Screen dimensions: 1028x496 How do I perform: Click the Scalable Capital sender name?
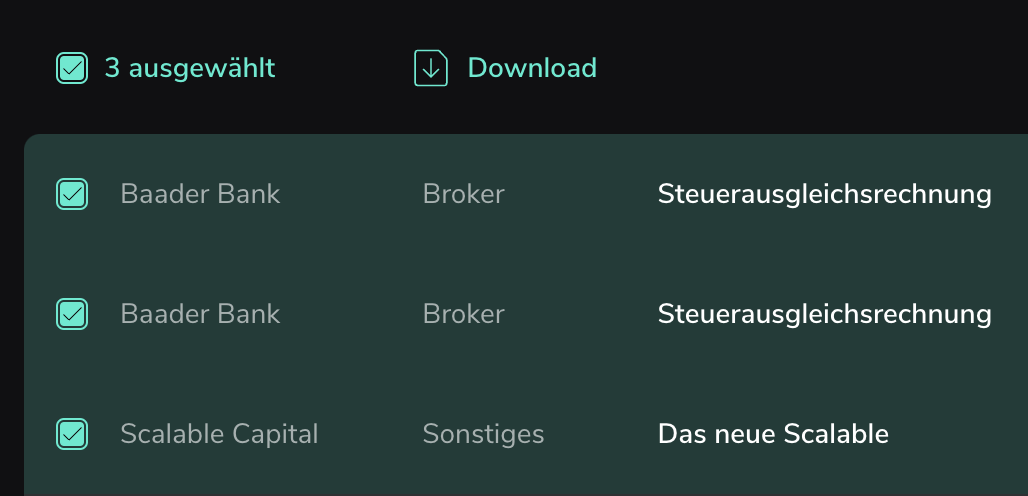click(219, 434)
